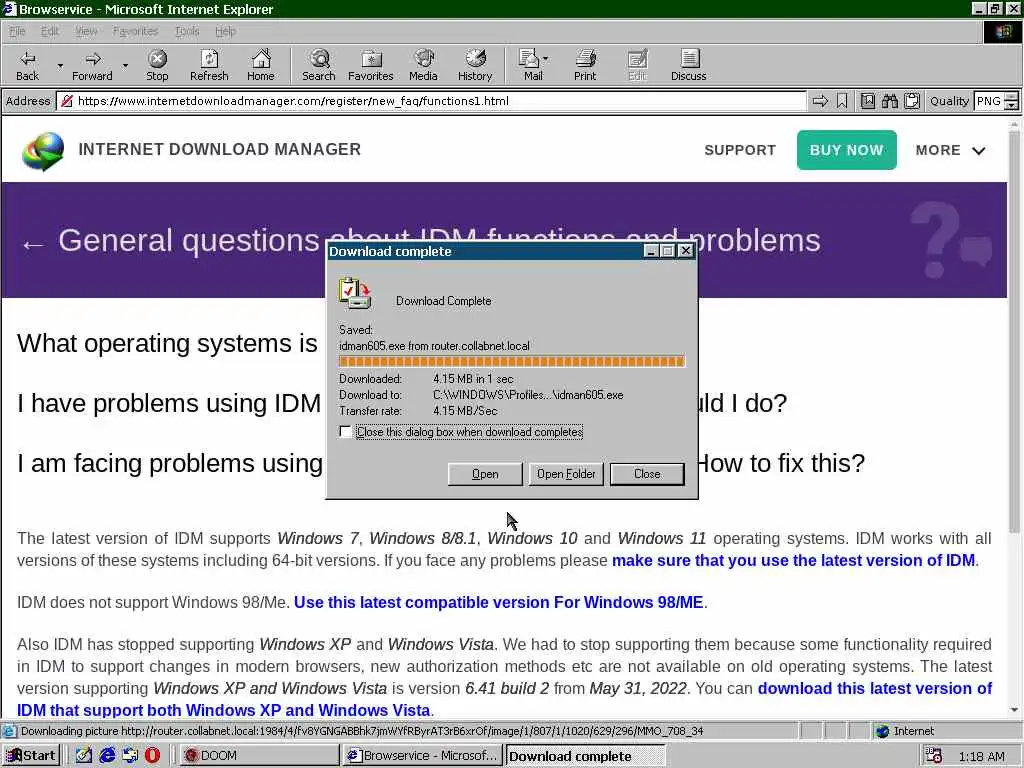Click the bookmark ribbon icon beside address bar
The height and width of the screenshot is (768, 1024).
[842, 101]
